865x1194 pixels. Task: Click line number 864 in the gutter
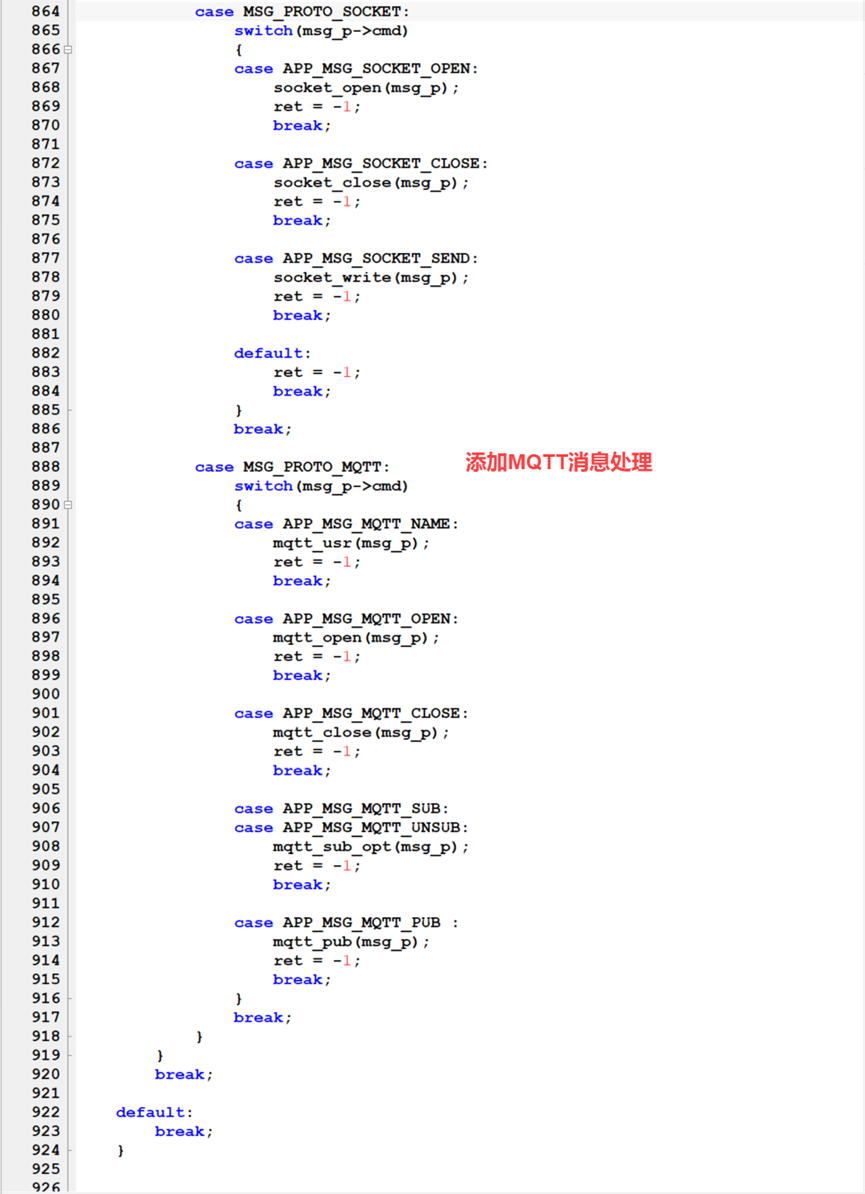(46, 11)
